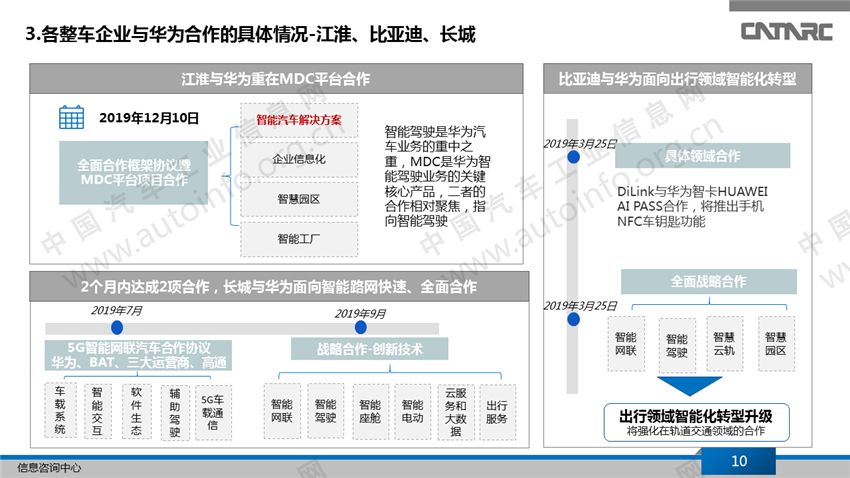Click the 车载系统 box
The height and width of the screenshot is (478, 850).
point(60,410)
